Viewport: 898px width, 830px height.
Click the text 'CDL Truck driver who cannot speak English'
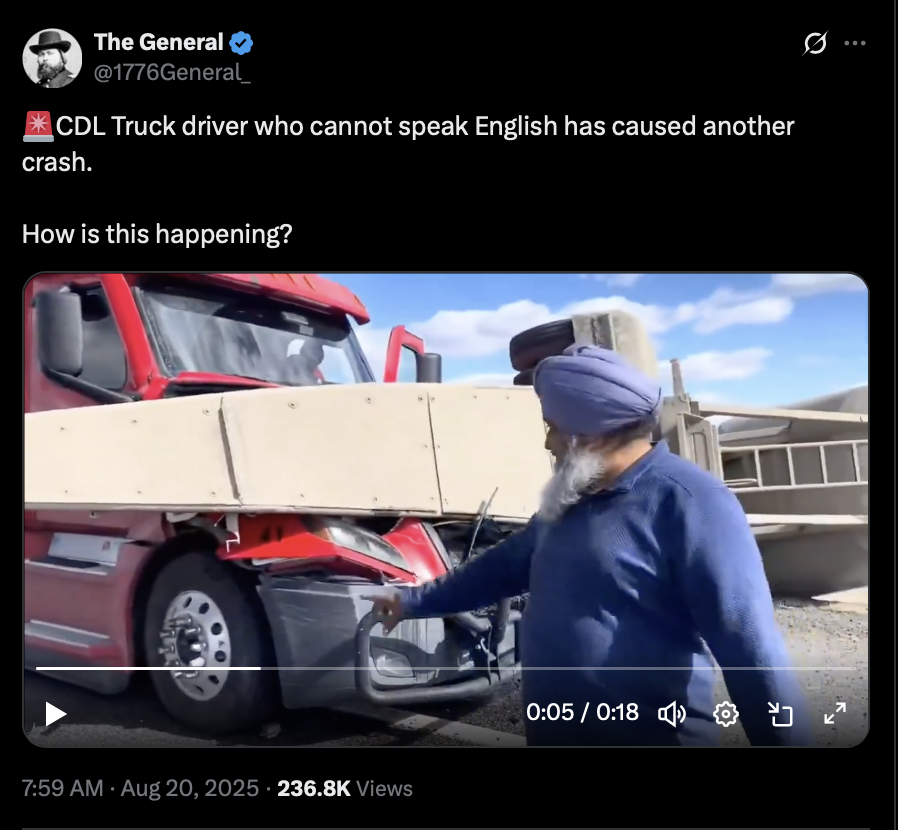[x=306, y=126]
